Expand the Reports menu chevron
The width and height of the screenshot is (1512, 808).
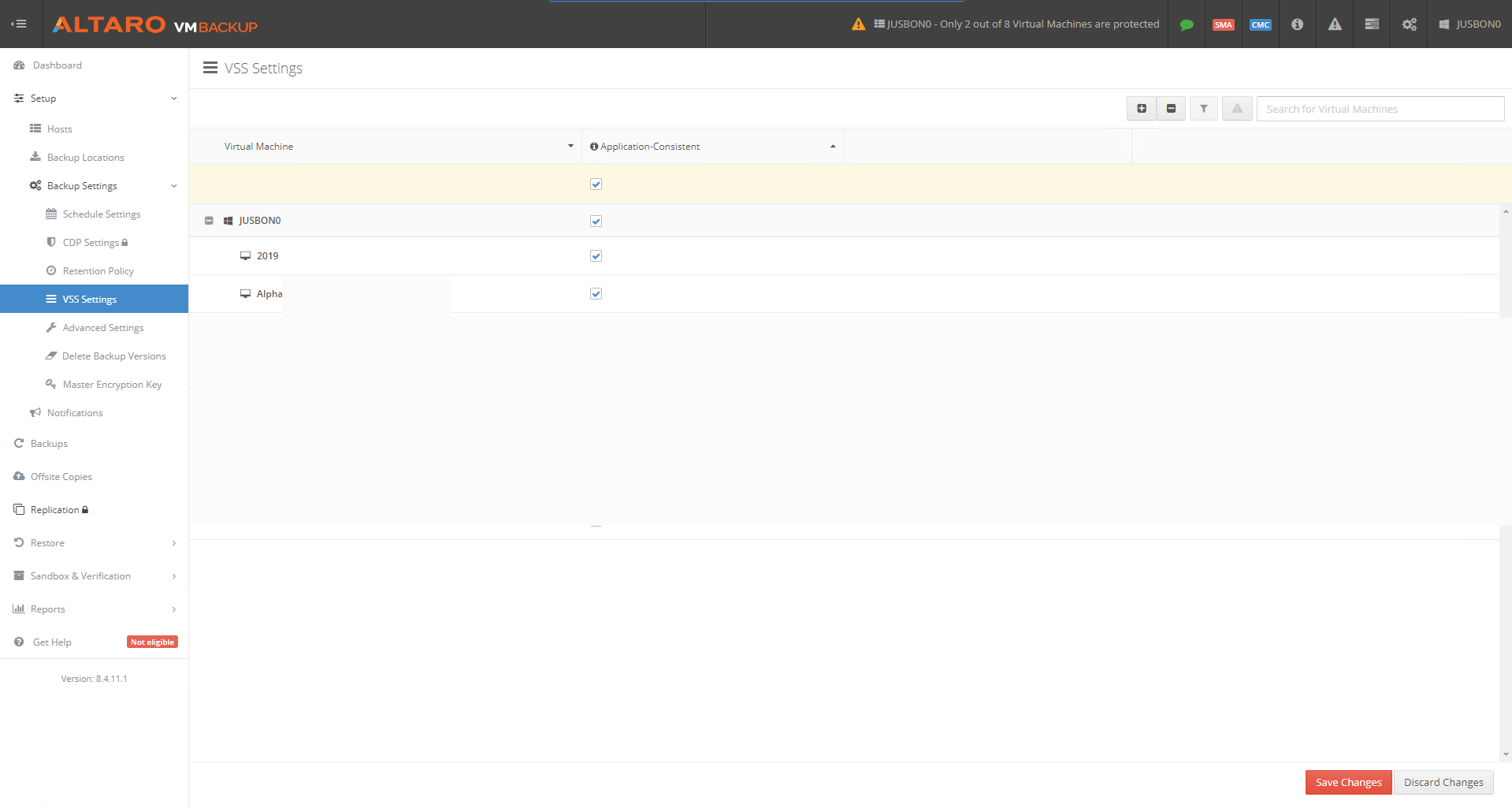[174, 609]
